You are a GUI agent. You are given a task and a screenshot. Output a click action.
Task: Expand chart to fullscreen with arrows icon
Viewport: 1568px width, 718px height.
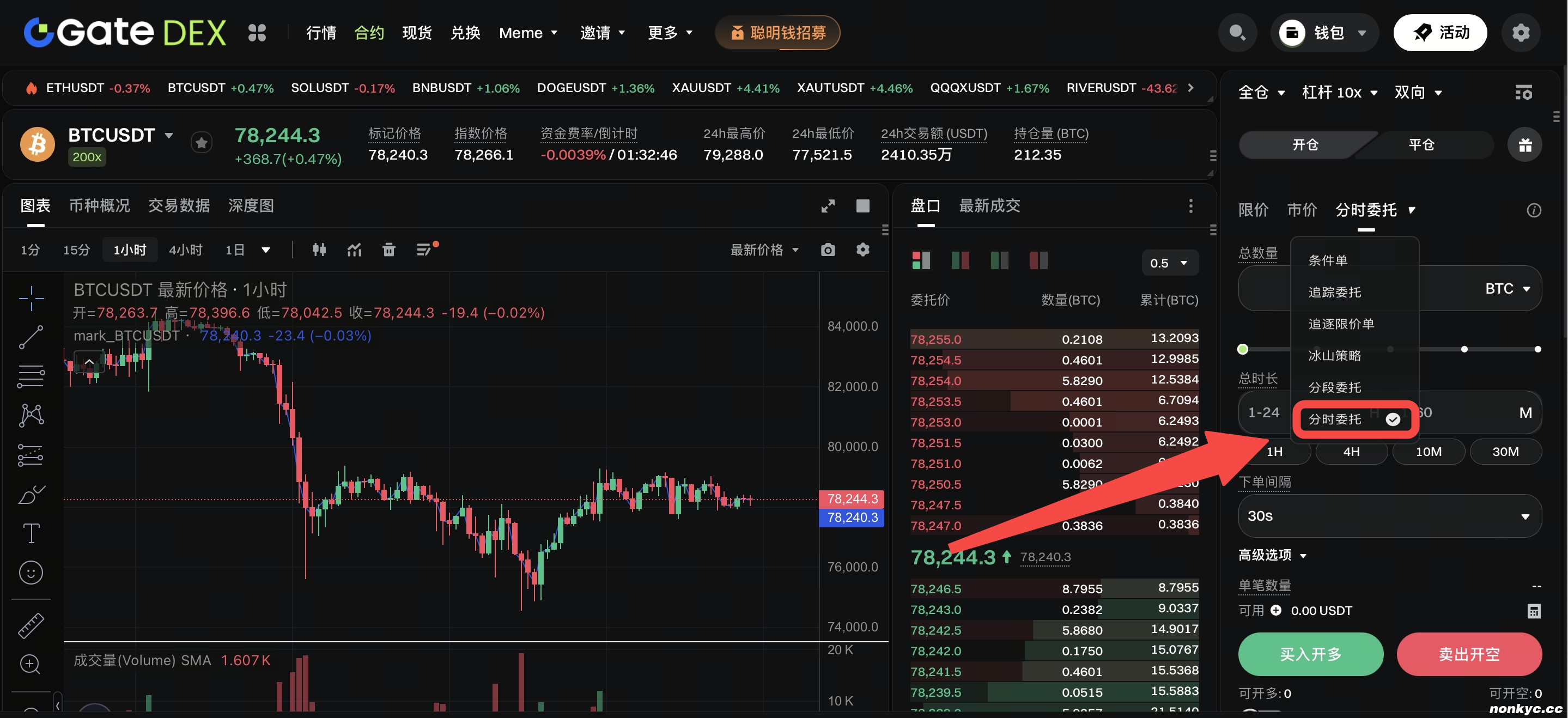[828, 206]
